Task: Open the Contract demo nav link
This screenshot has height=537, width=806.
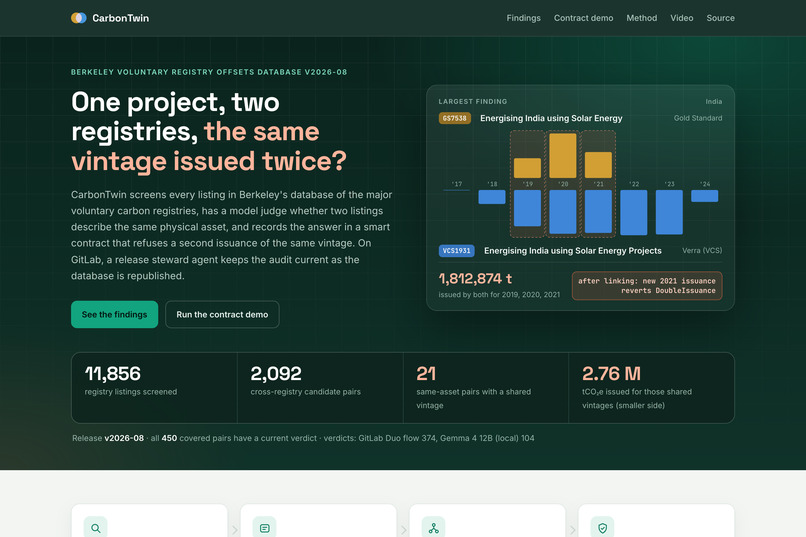Action: point(583,18)
